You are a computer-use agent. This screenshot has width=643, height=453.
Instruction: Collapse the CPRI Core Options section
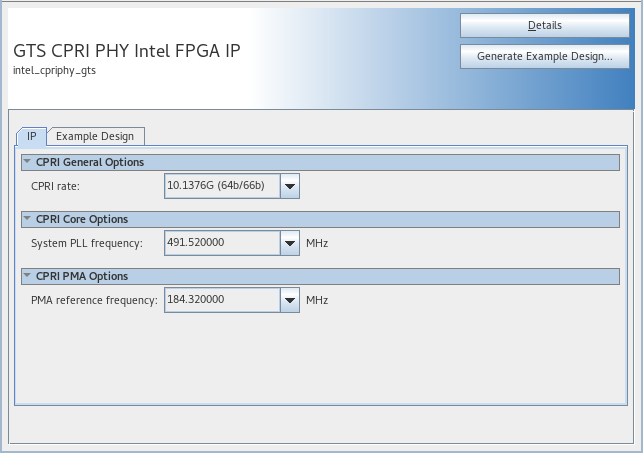(27, 219)
